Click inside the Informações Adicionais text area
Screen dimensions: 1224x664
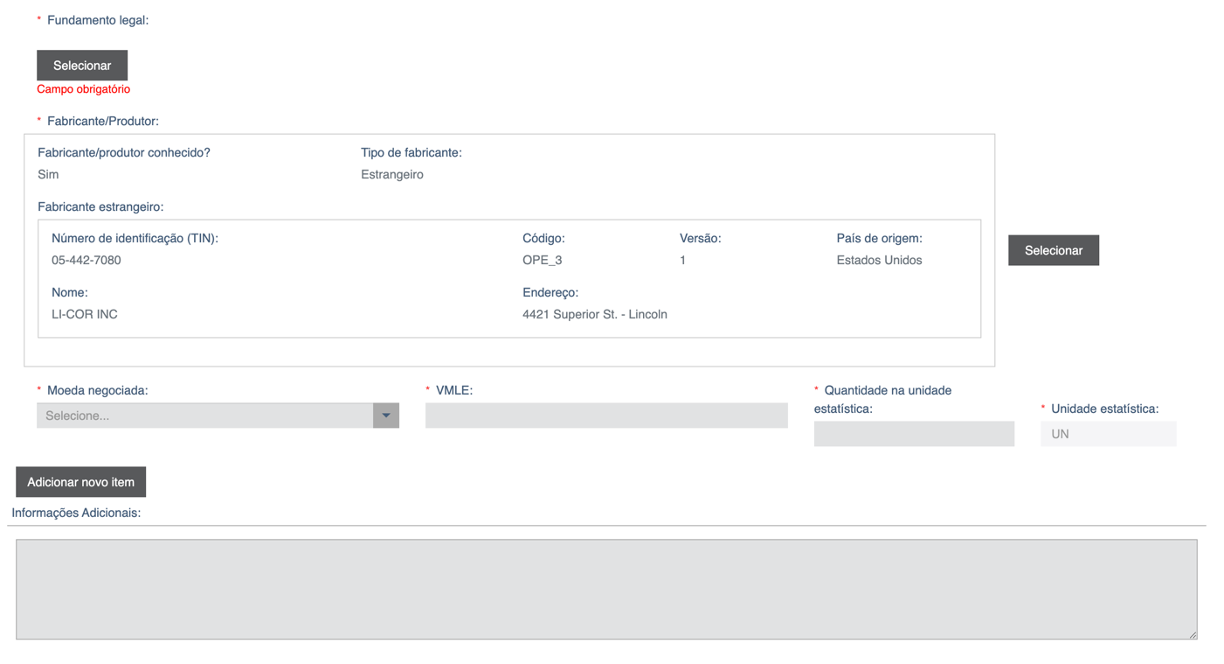(x=606, y=589)
